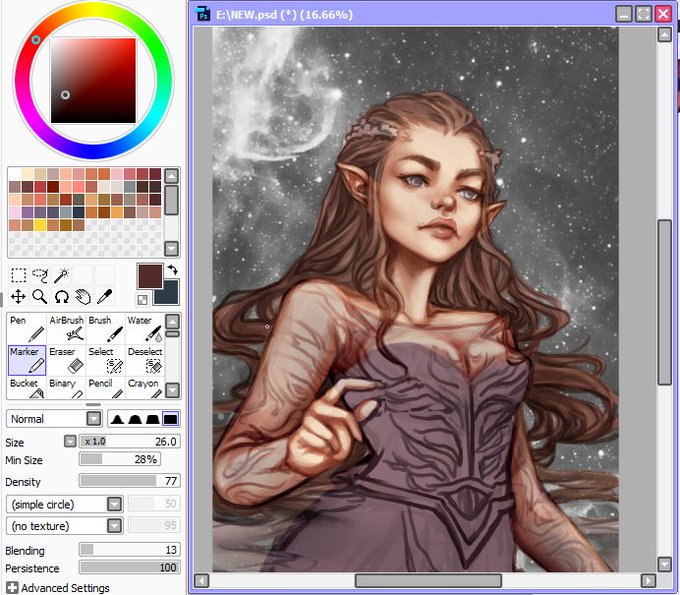Adjust the Min Size slider at 28%
680x595 pixels.
(x=120, y=459)
